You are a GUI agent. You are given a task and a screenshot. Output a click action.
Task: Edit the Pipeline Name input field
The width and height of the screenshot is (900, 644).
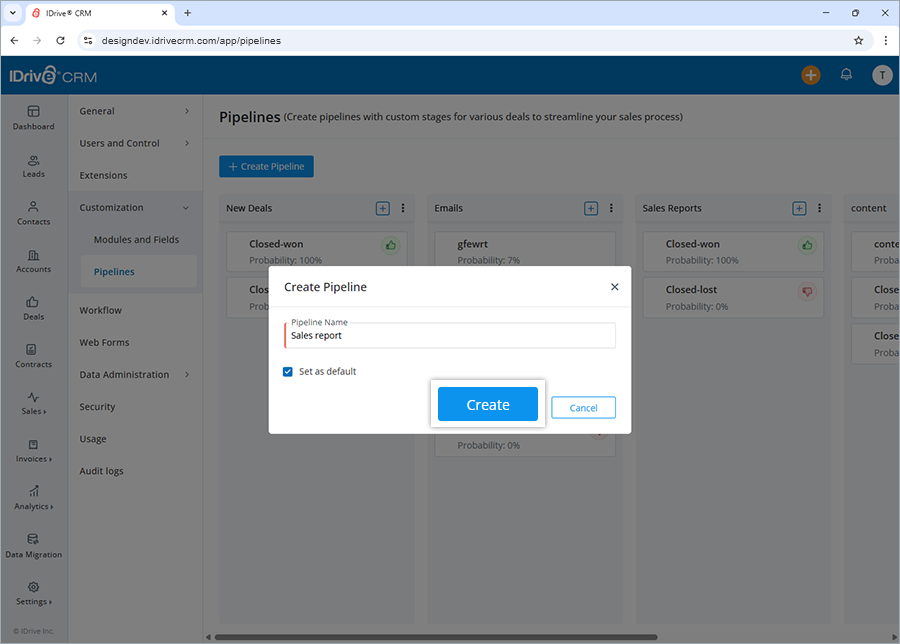click(x=449, y=335)
